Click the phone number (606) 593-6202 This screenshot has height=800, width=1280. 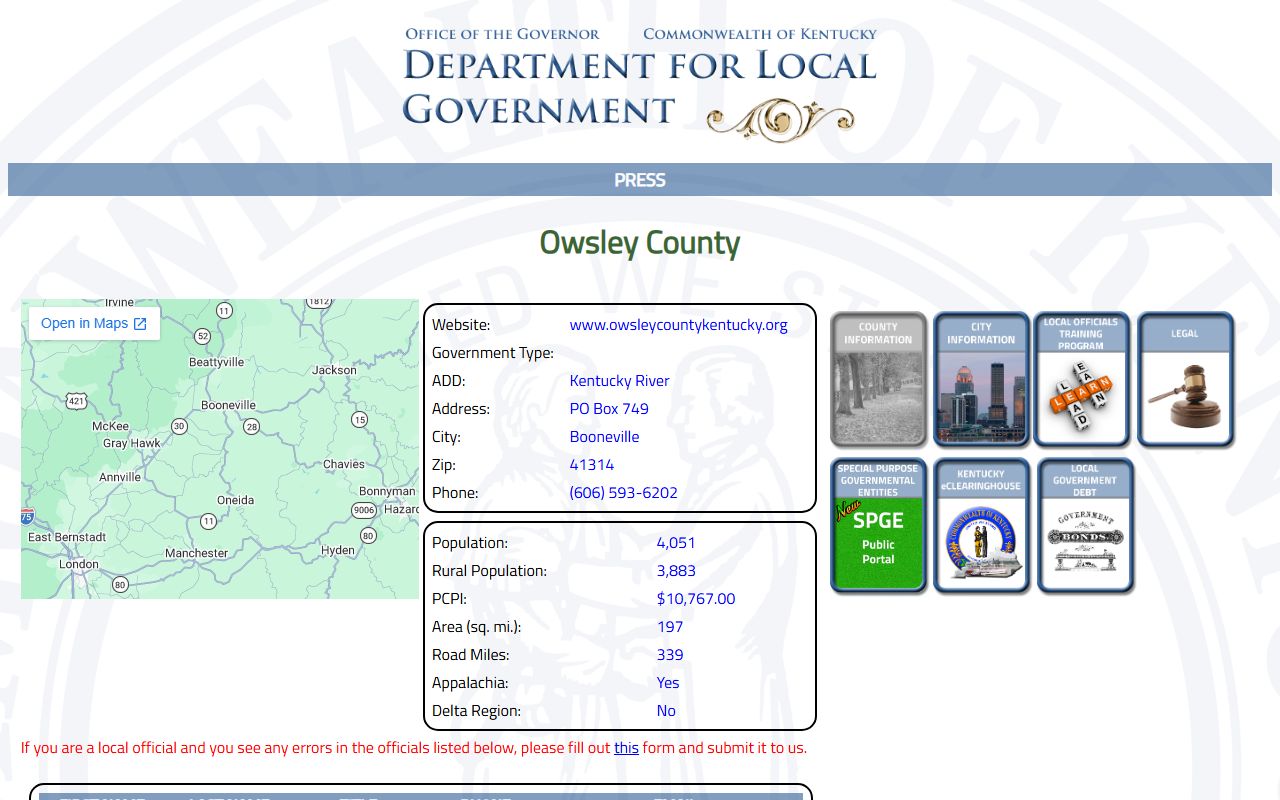[x=623, y=493]
